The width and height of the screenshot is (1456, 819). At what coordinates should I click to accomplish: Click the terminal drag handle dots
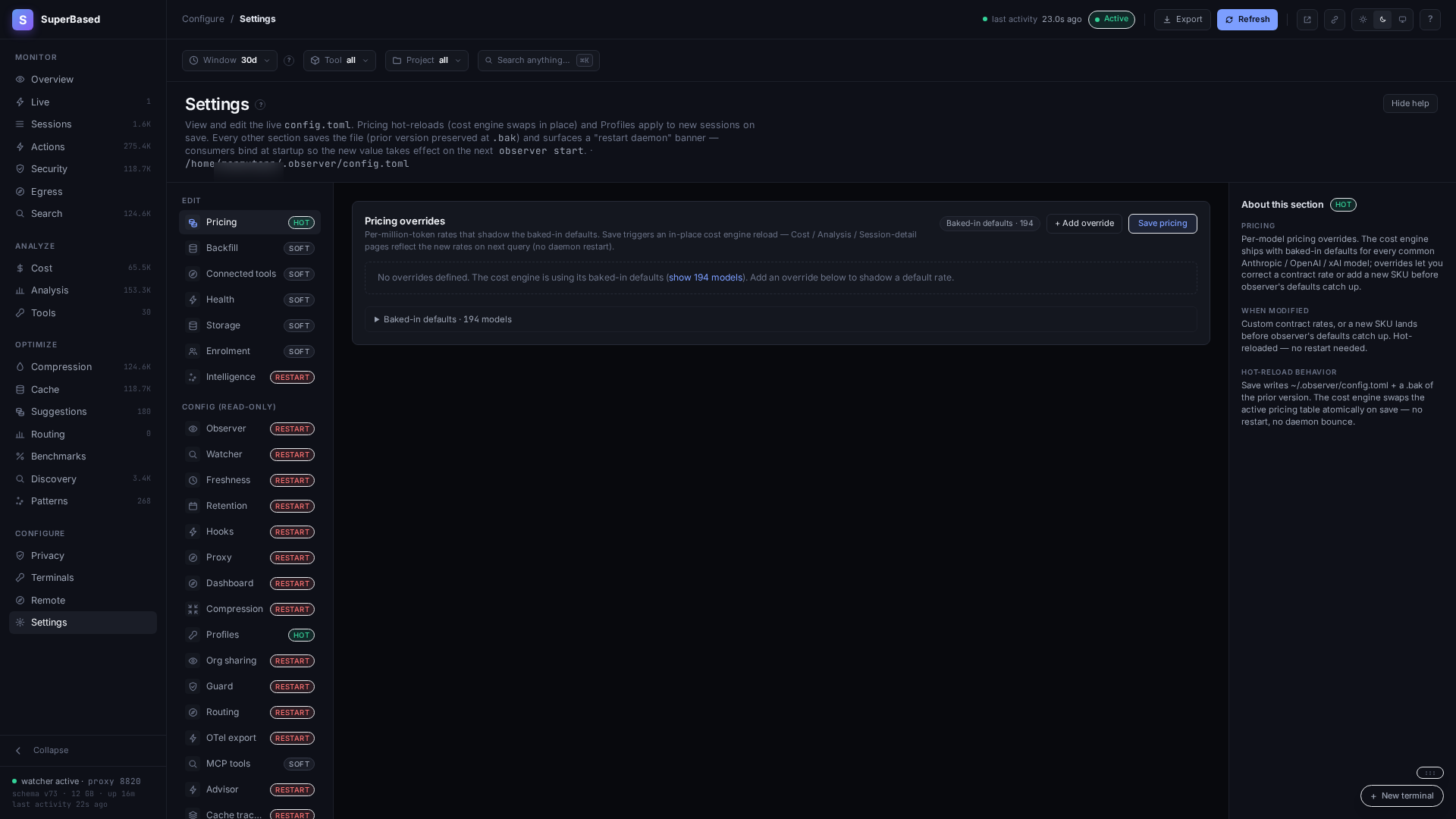(1429, 773)
